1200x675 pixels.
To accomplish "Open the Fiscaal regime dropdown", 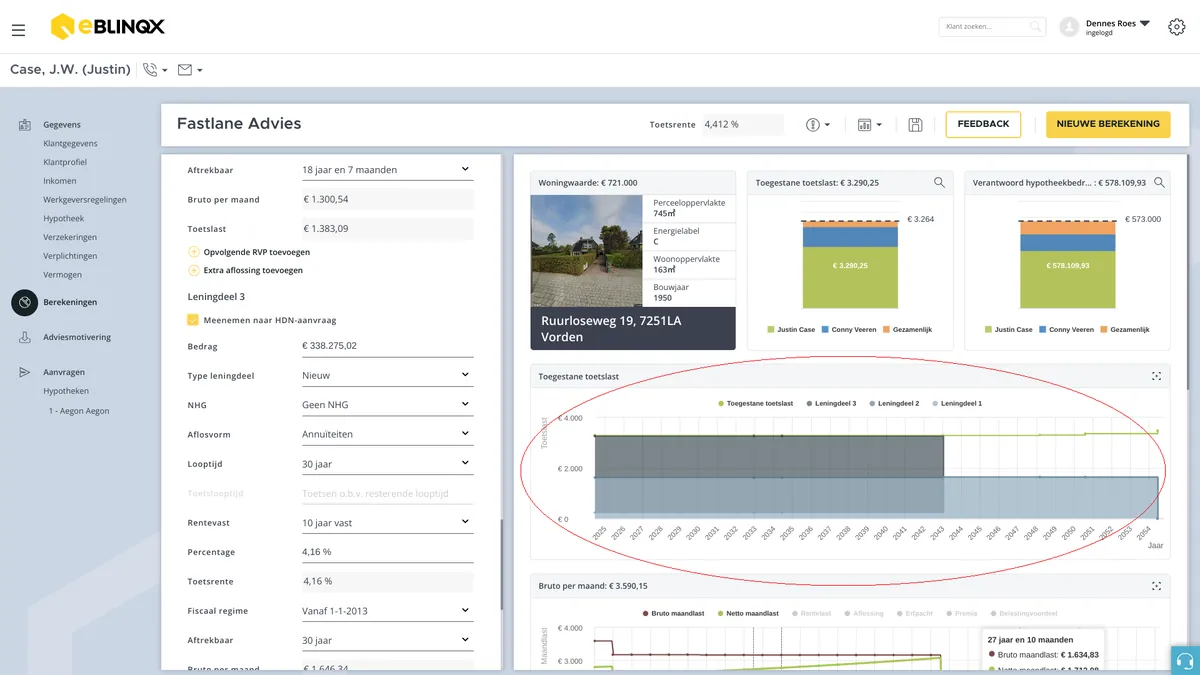I will tap(387, 611).
